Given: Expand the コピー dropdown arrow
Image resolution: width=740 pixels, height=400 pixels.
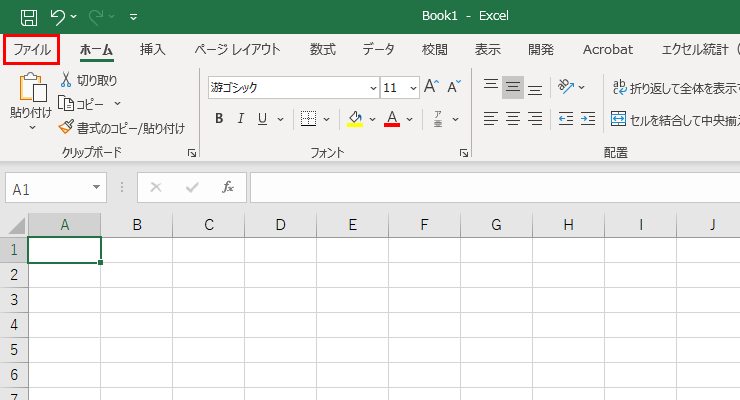Looking at the screenshot, I should 117,103.
